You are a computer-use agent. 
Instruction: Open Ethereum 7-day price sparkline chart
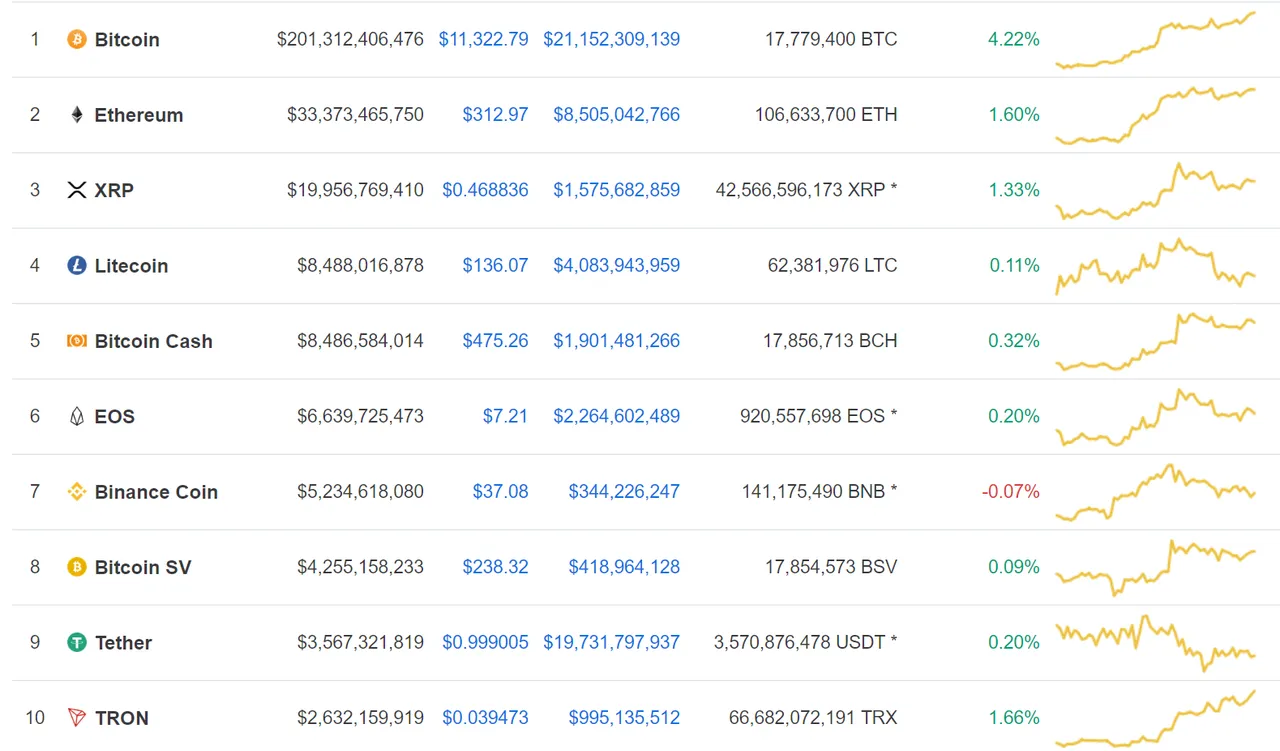pos(1156,116)
